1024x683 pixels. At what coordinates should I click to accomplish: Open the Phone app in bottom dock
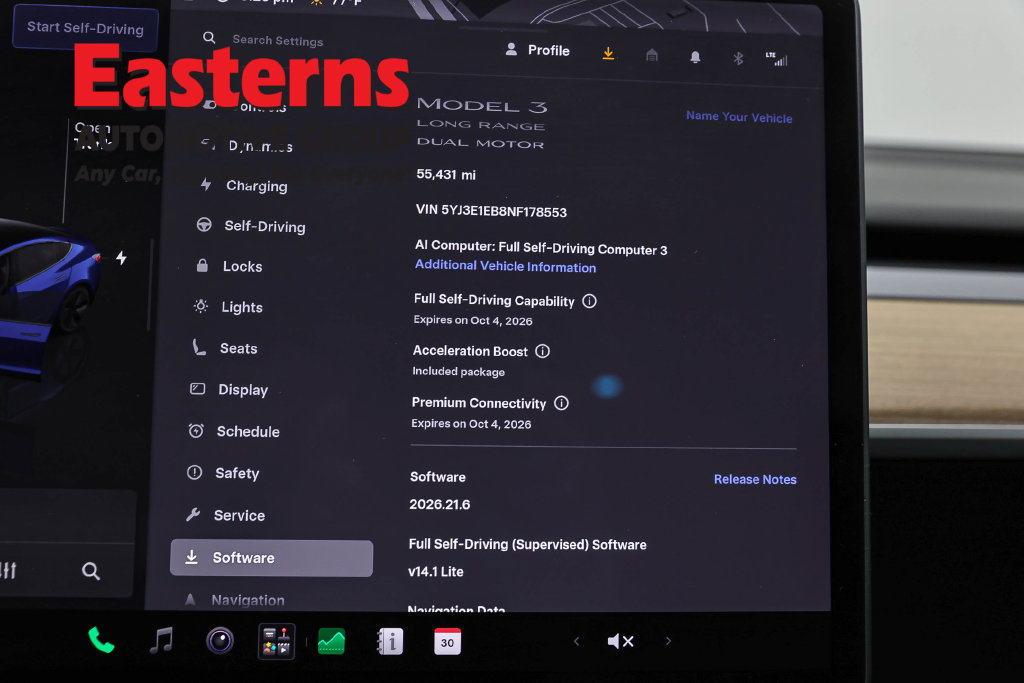pyautogui.click(x=101, y=641)
